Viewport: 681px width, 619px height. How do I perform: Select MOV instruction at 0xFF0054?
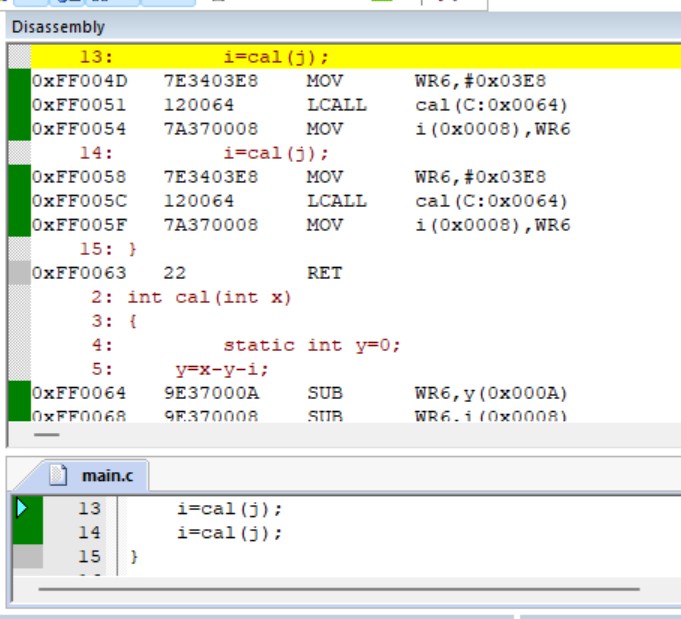click(356, 129)
